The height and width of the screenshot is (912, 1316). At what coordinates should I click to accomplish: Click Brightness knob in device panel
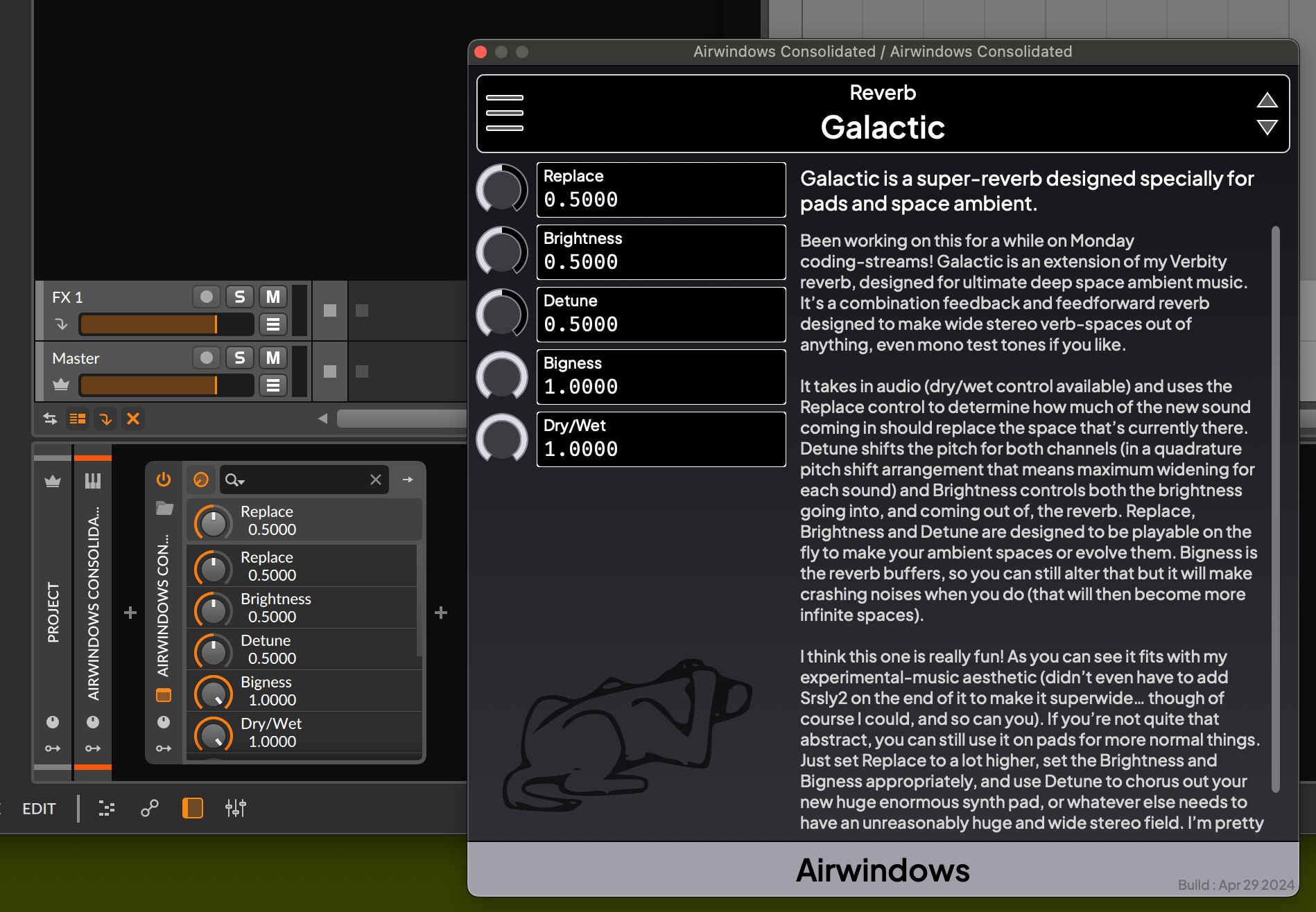coord(213,608)
